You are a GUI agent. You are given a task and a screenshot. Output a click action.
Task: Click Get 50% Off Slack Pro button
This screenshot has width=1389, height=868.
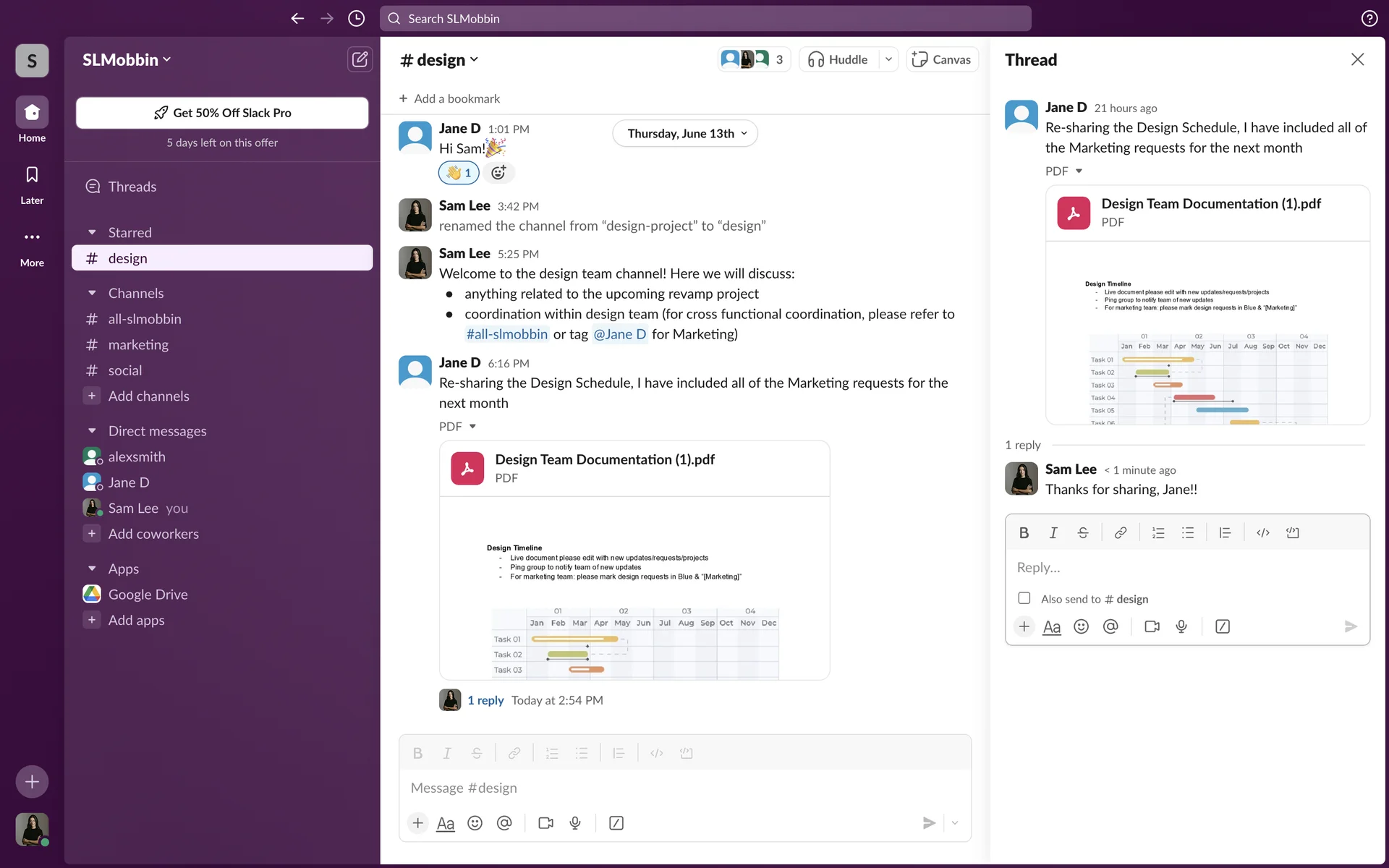coord(222,113)
